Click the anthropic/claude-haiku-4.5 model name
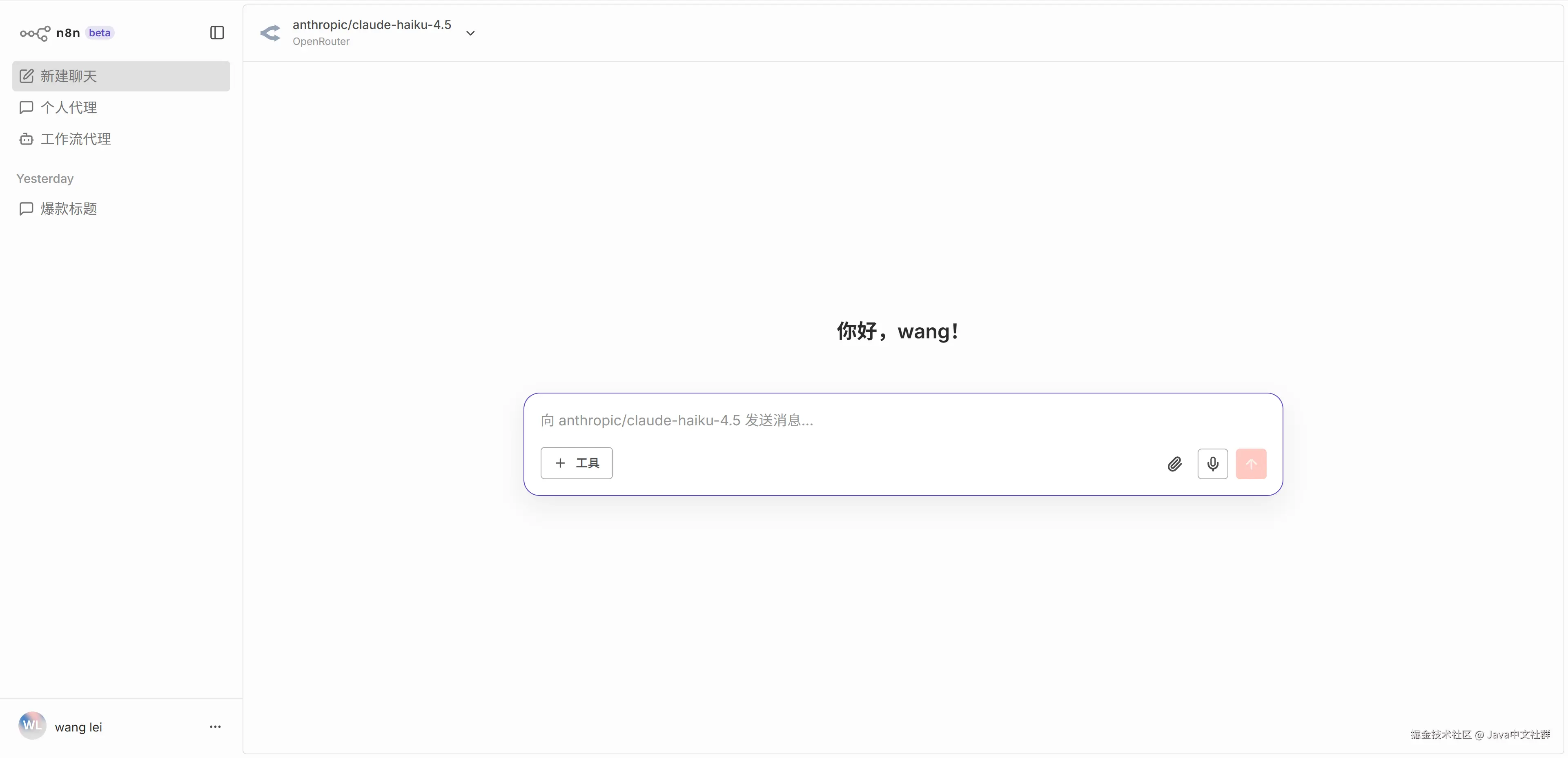 pos(371,25)
